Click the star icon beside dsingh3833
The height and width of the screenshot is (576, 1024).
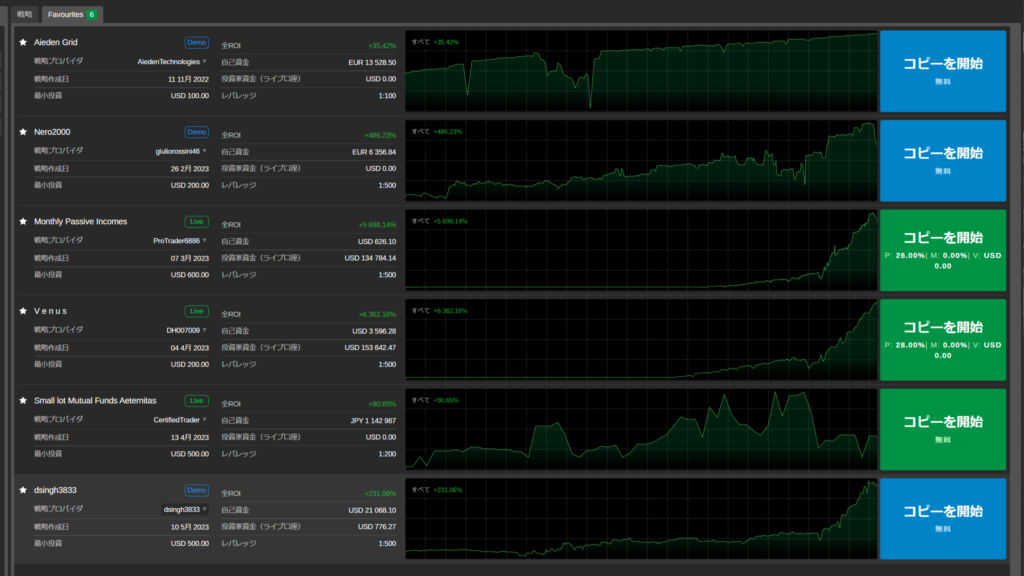23,490
